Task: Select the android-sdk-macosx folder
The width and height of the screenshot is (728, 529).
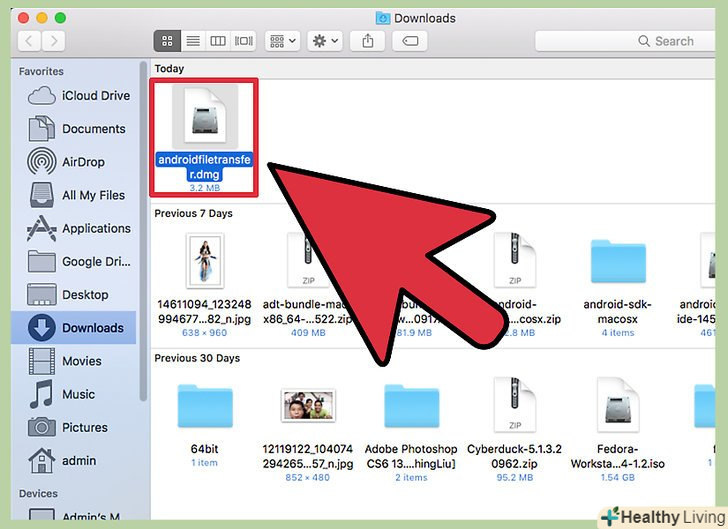Action: 618,261
